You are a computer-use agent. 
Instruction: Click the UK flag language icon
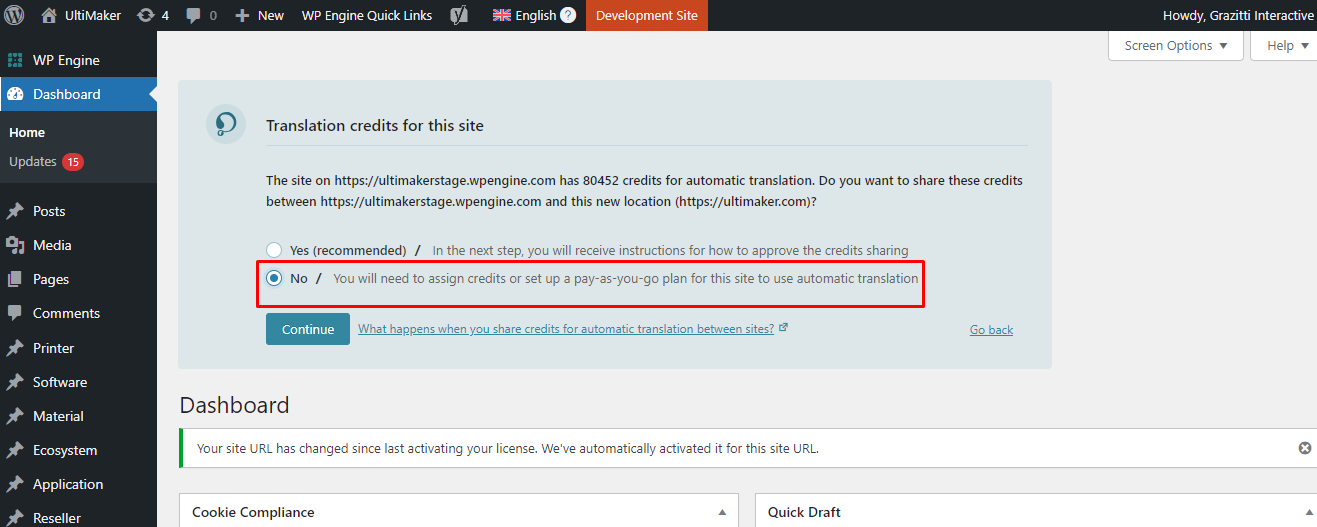(502, 15)
